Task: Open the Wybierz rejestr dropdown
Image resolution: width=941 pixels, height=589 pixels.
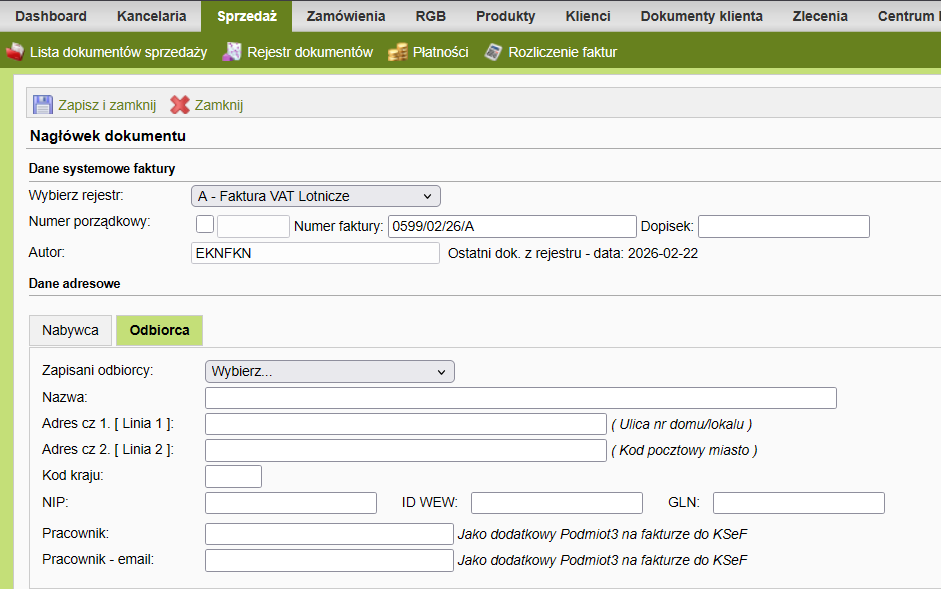Action: tap(315, 196)
